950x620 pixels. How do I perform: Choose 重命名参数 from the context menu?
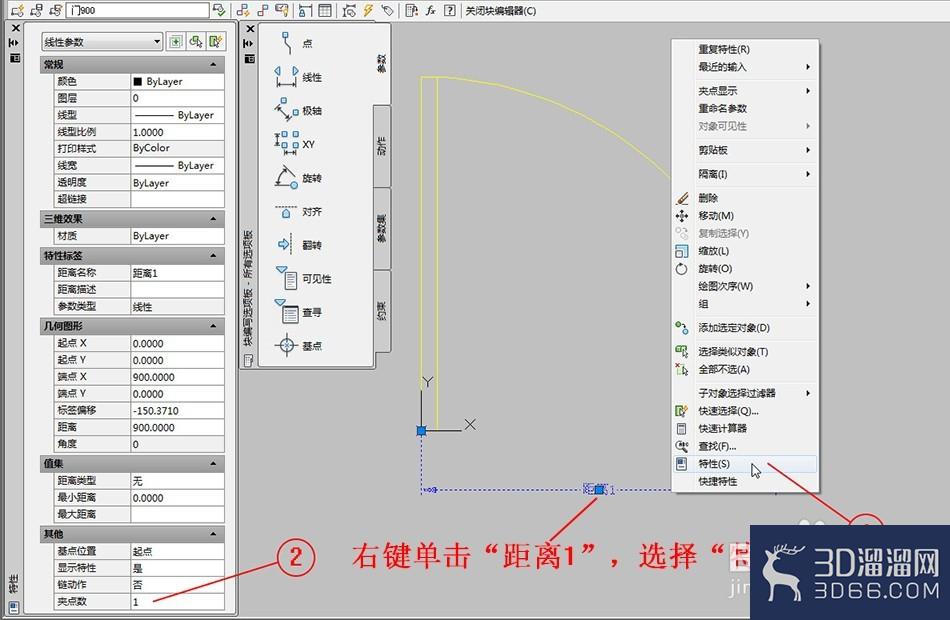pos(745,108)
